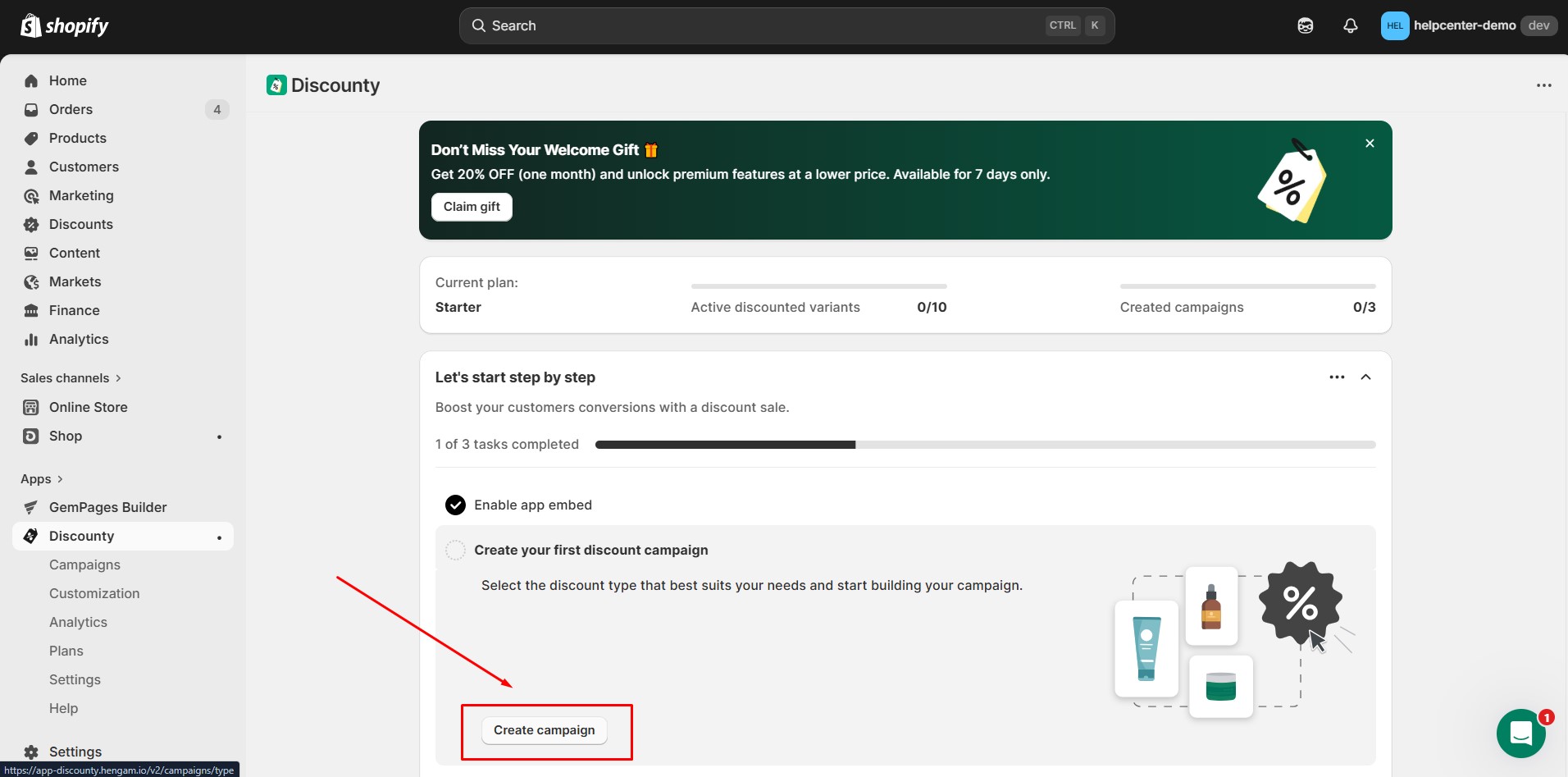This screenshot has width=1568, height=777.
Task: Toggle the Create first discount campaign step circle
Action: click(x=455, y=550)
